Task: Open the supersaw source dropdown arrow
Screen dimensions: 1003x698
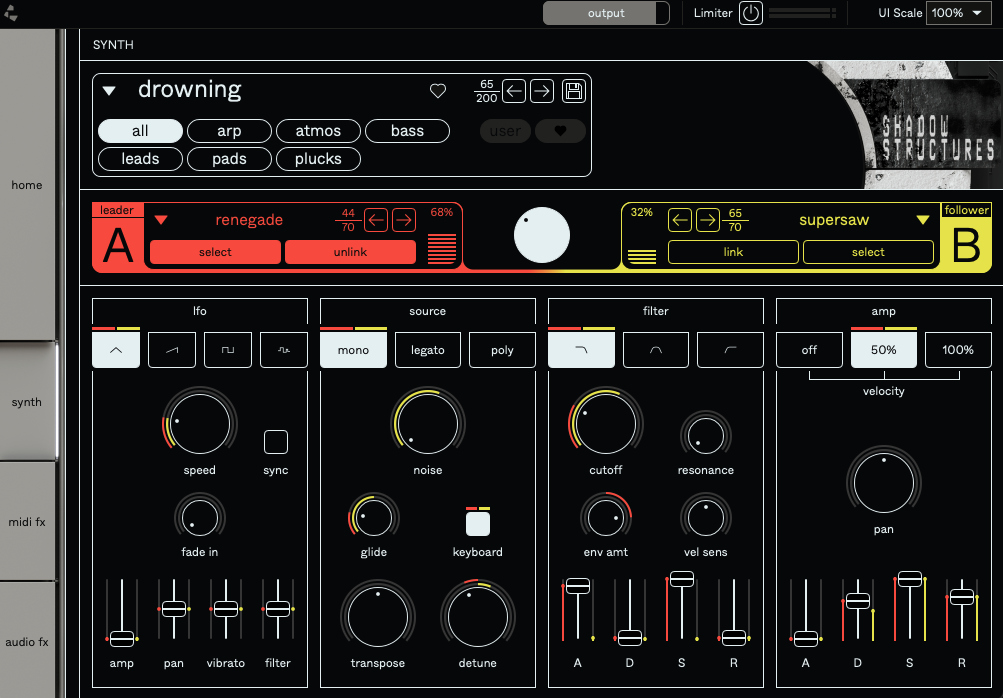Action: click(922, 220)
